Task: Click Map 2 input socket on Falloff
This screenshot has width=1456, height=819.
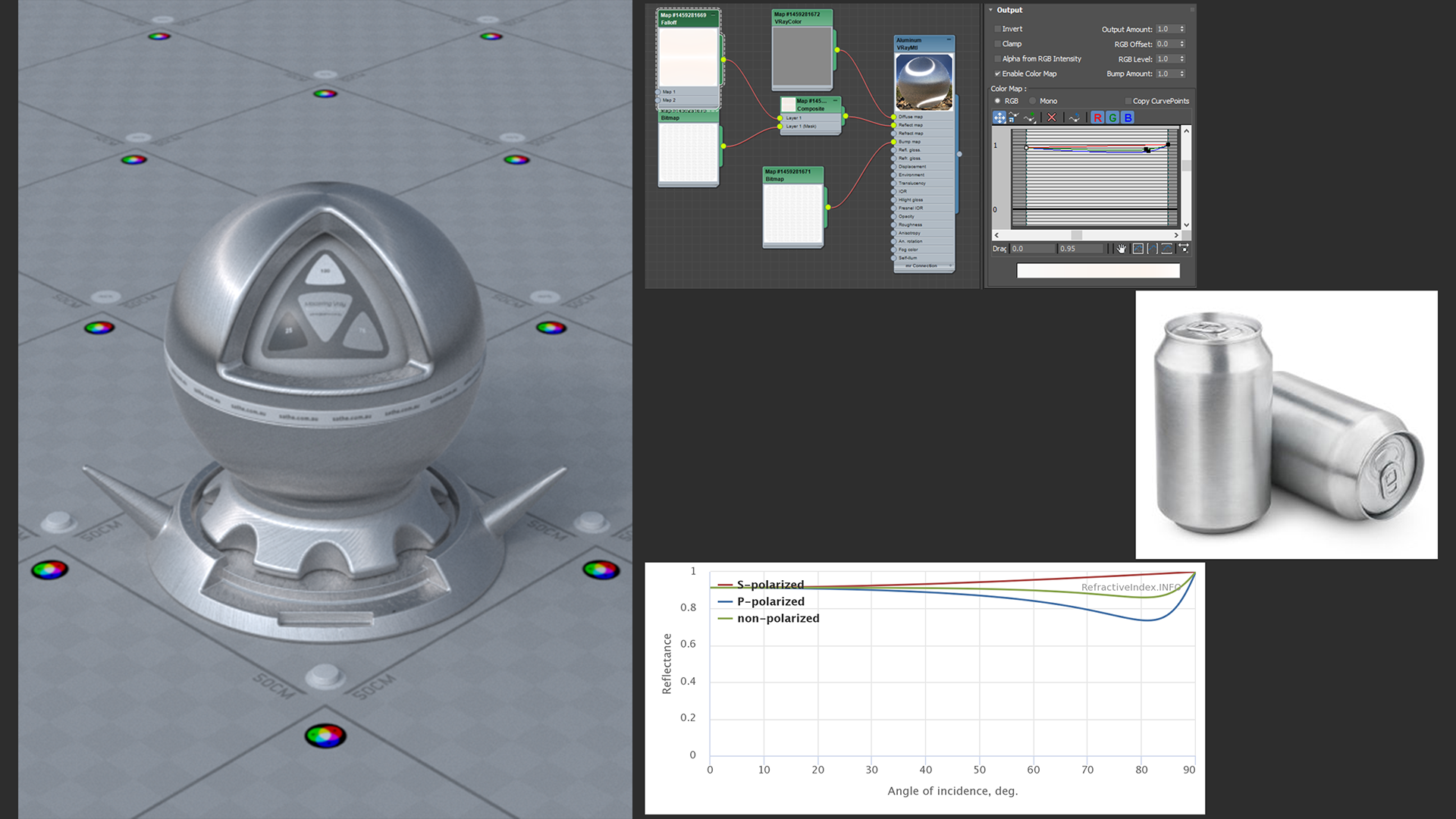Action: point(657,100)
